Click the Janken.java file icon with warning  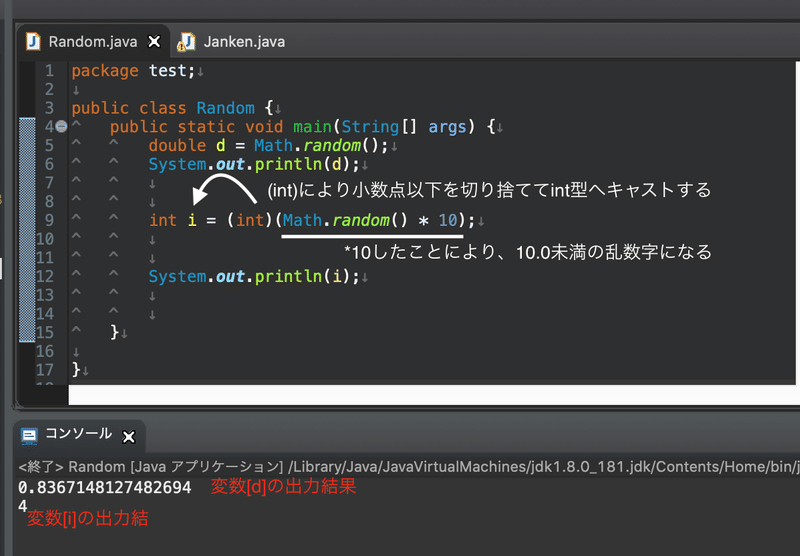click(186, 42)
